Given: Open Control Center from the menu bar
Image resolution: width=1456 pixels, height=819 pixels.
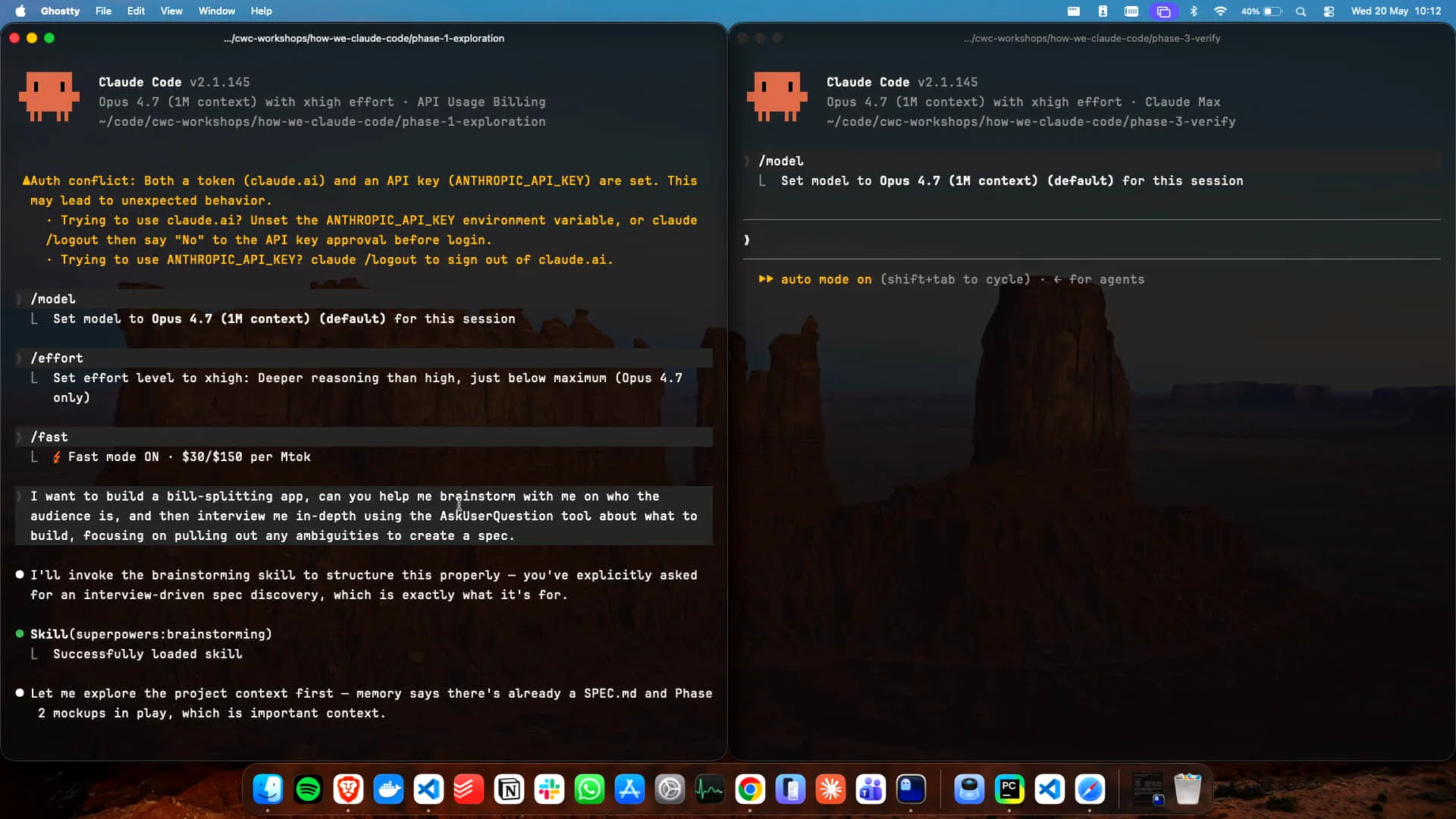Looking at the screenshot, I should tap(1329, 11).
